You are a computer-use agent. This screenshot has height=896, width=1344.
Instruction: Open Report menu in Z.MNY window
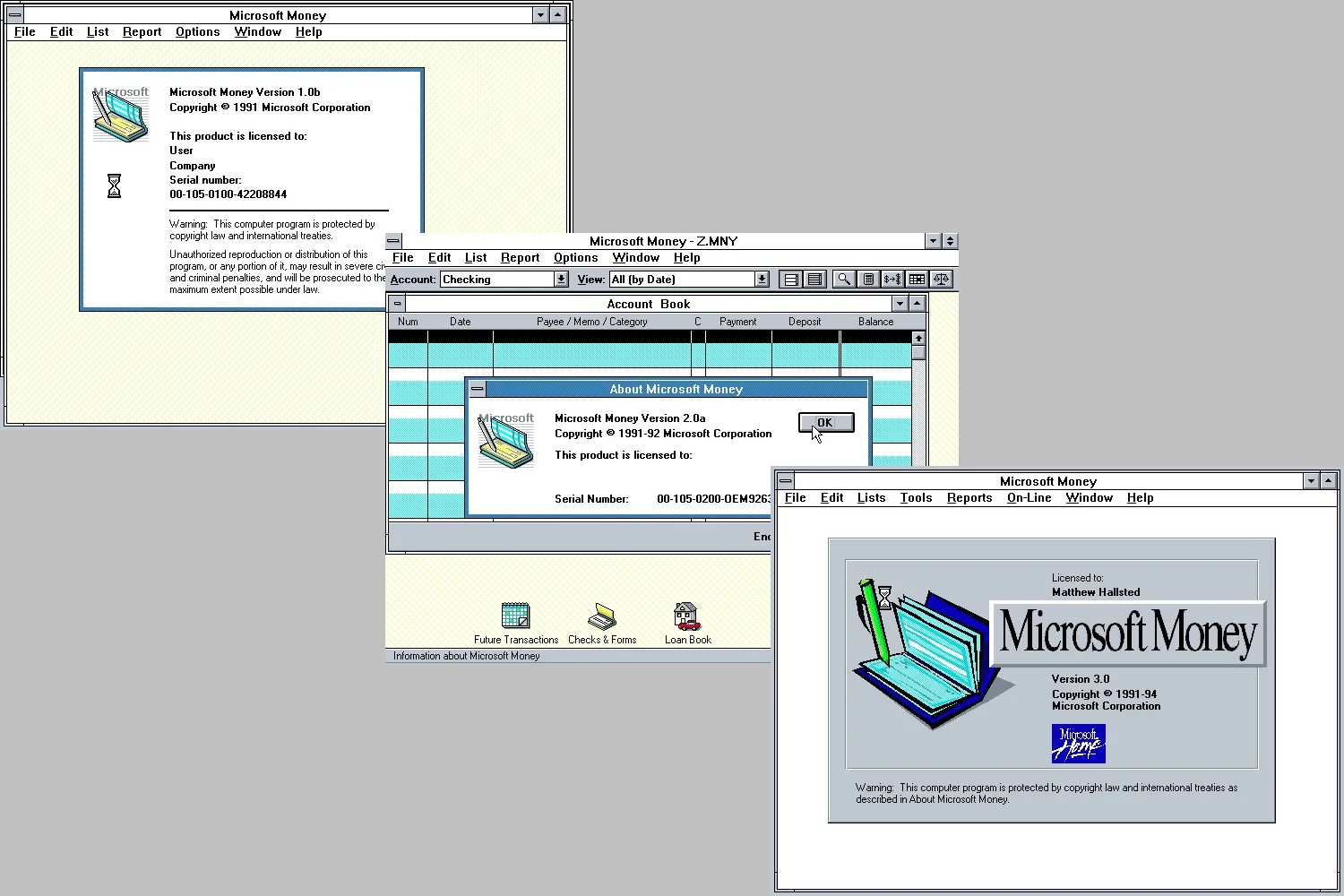pos(521,257)
